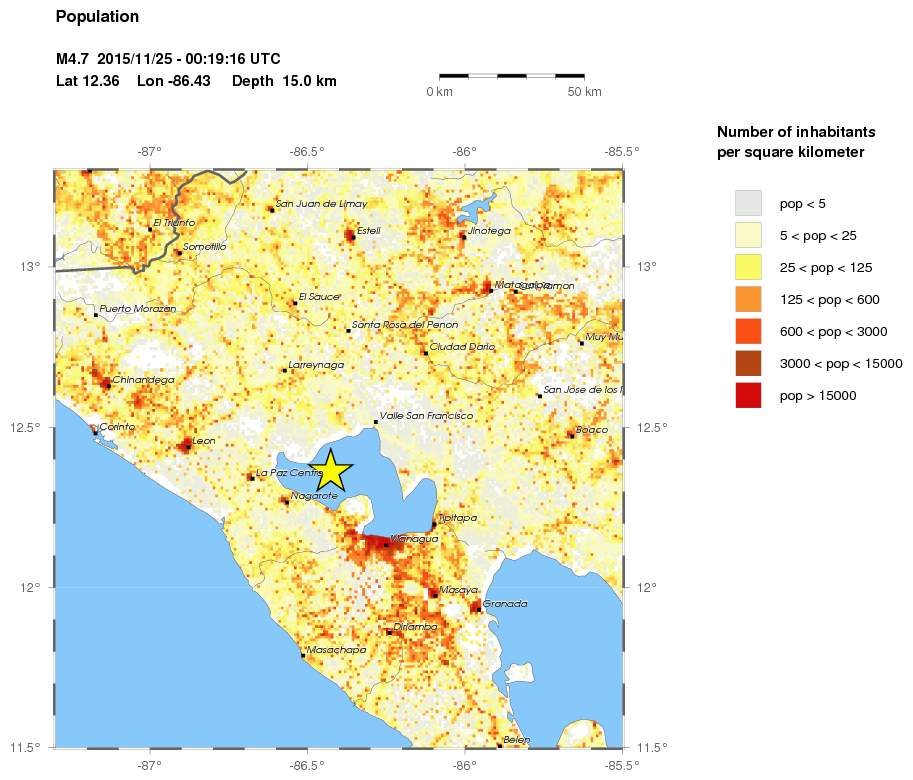Click the Leon city label
This screenshot has width=913, height=780.
click(x=204, y=441)
